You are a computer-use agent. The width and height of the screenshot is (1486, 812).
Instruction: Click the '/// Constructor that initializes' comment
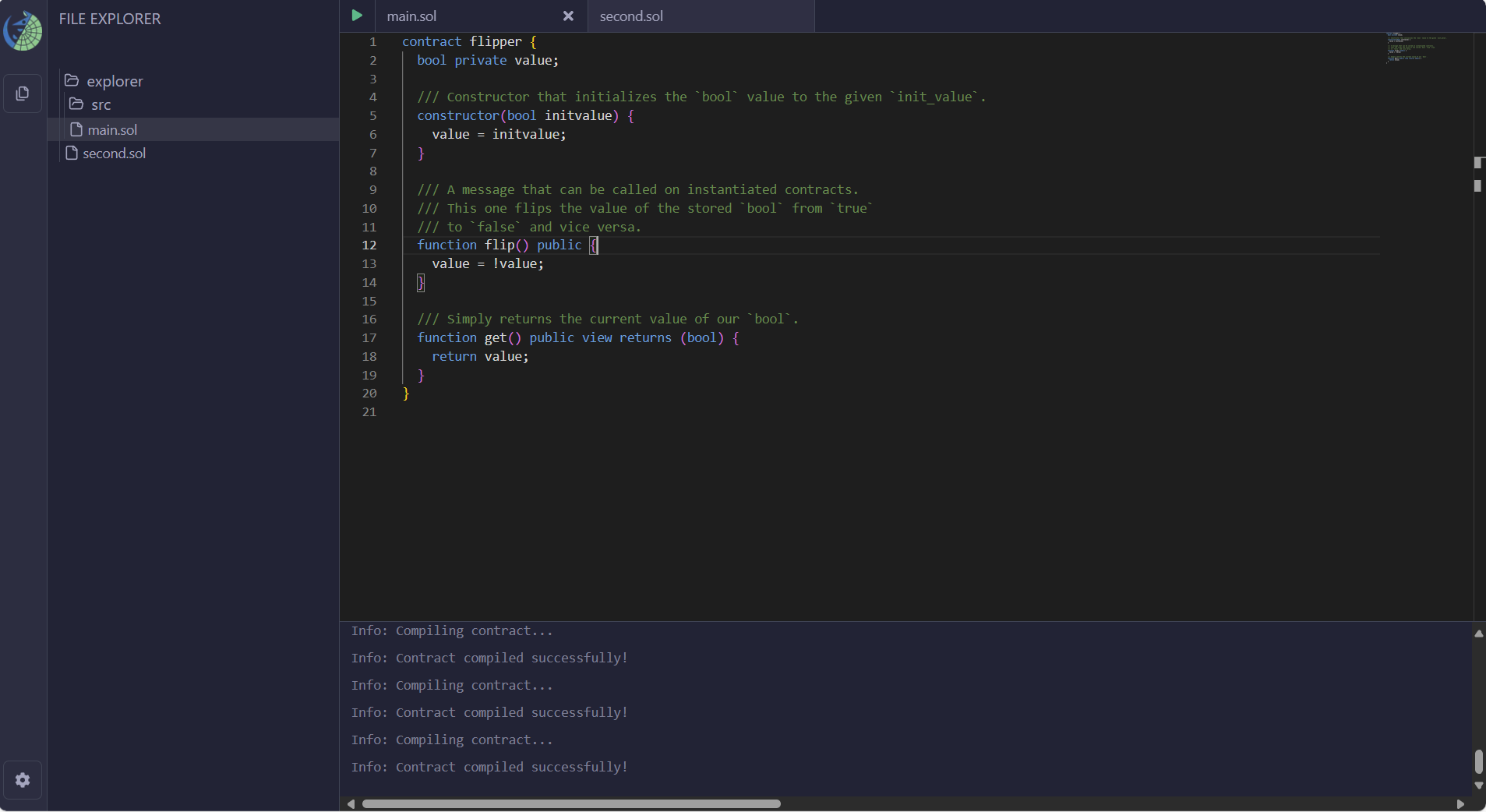click(702, 97)
